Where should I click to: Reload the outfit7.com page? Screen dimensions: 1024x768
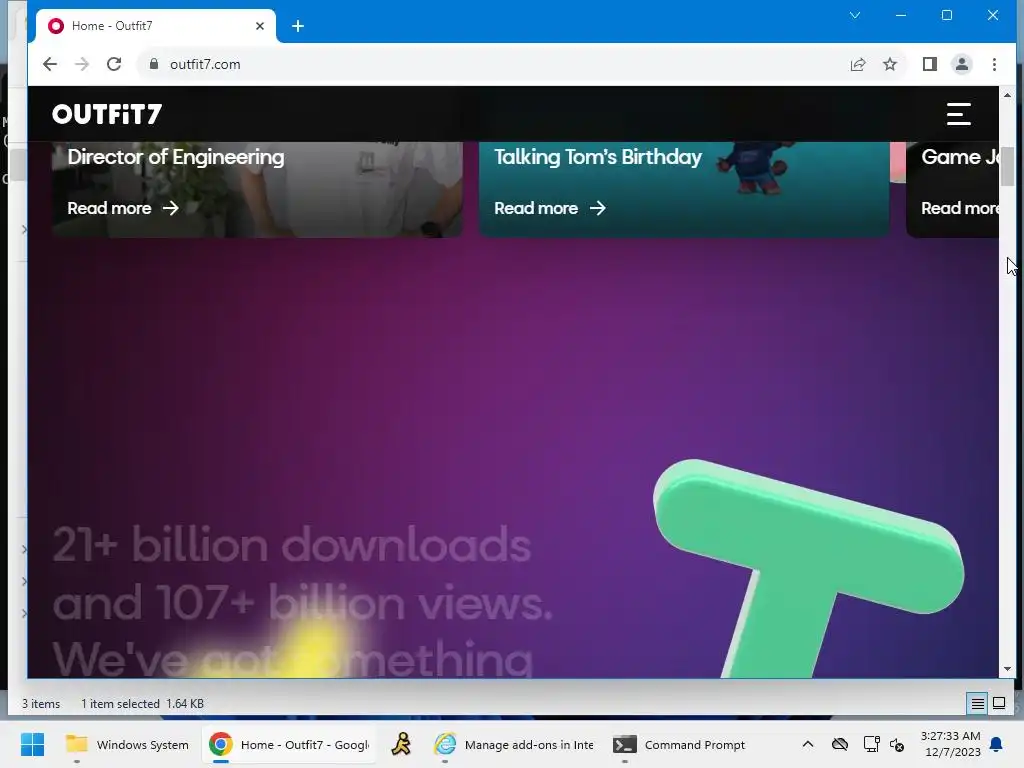click(114, 64)
